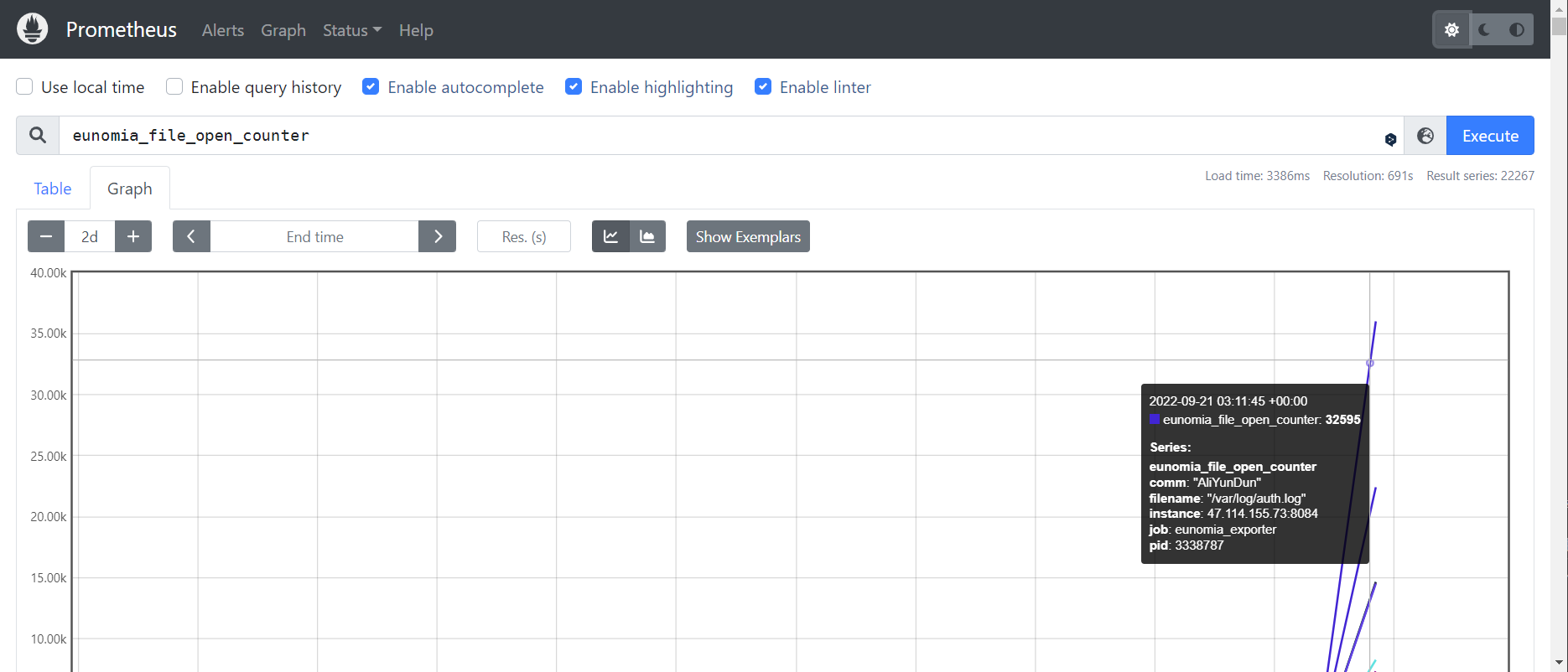Increase the time range with plus
Image resolution: width=1568 pixels, height=672 pixels.
(x=133, y=237)
